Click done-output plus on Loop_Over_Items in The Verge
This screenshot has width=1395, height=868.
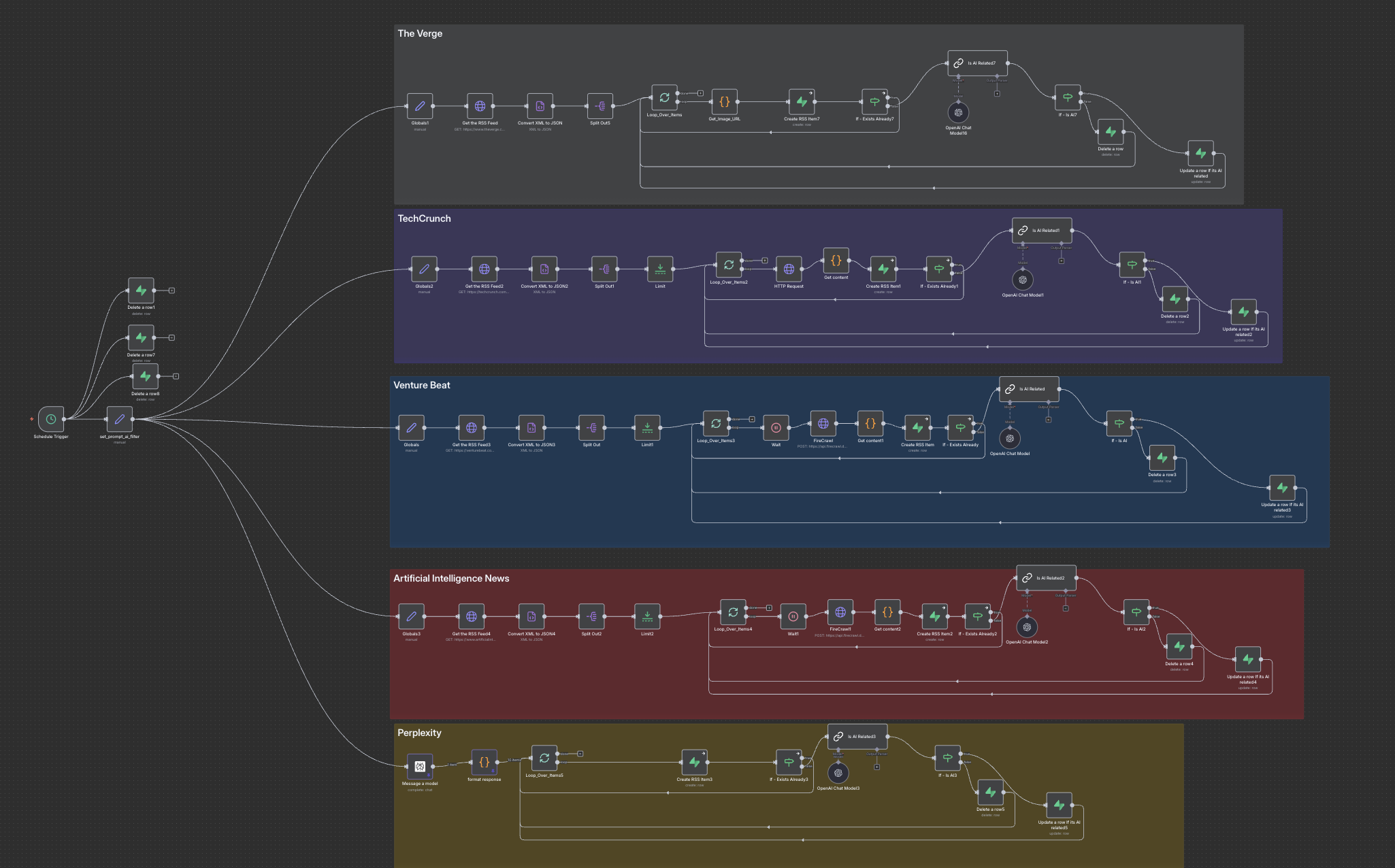click(x=701, y=93)
